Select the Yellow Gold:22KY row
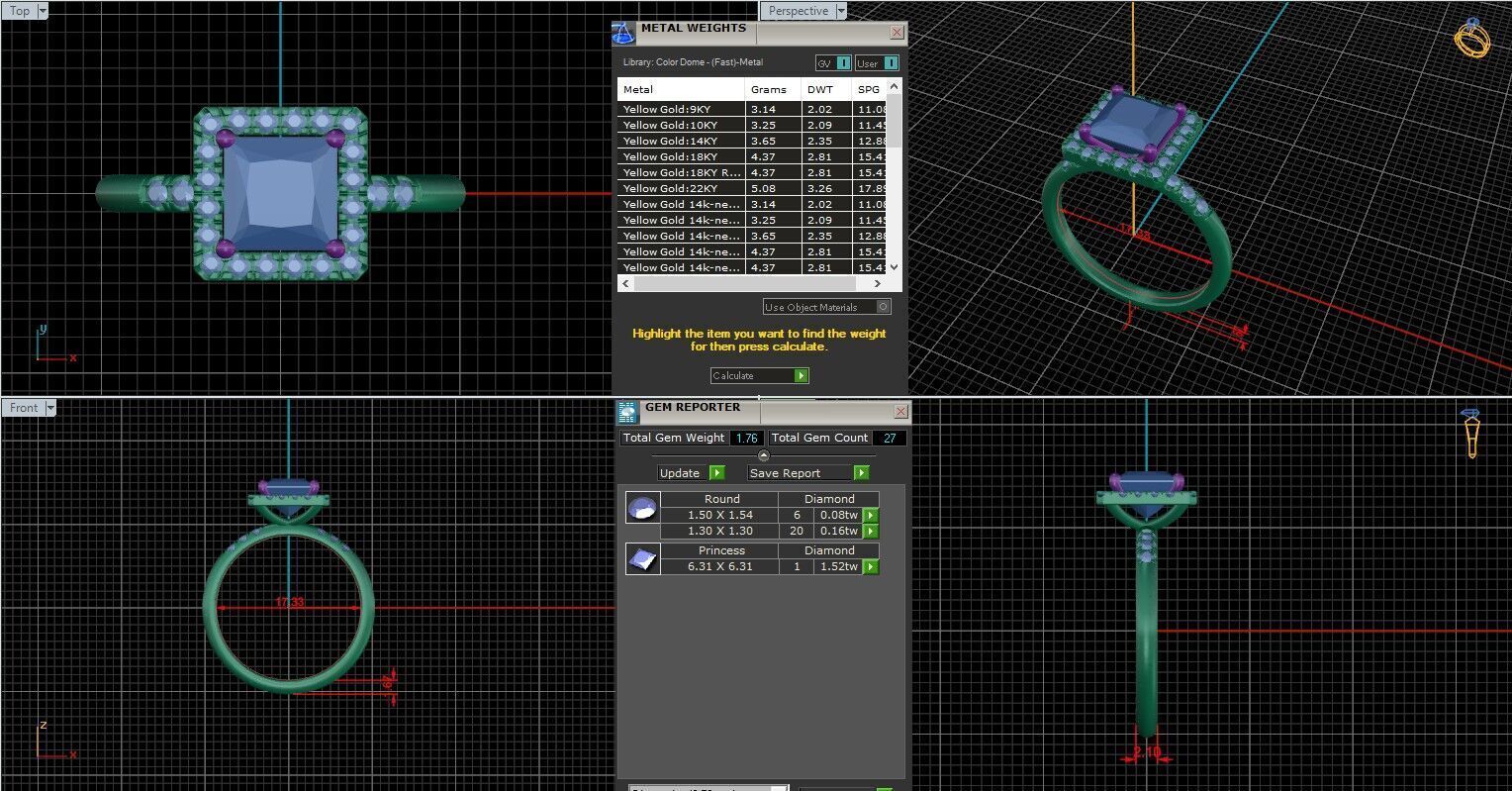Image resolution: width=1512 pixels, height=791 pixels. click(x=752, y=188)
